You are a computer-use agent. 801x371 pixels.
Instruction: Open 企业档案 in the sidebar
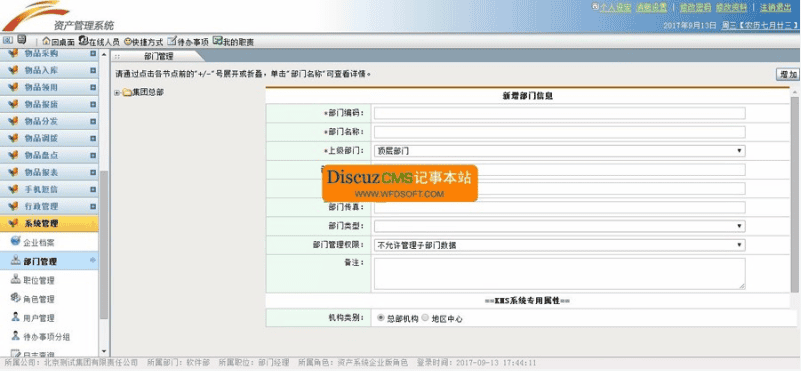[39, 243]
